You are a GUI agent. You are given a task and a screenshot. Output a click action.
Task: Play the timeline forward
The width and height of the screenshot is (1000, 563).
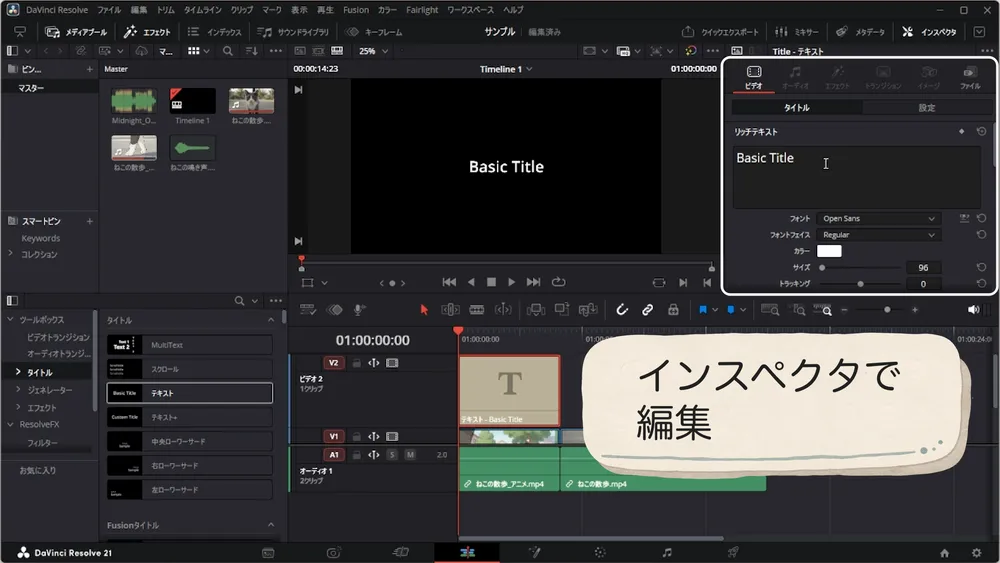coord(511,282)
